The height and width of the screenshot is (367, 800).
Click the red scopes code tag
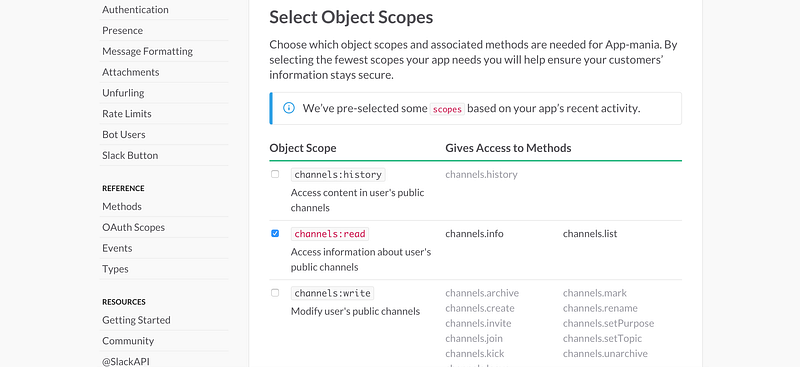click(x=447, y=109)
